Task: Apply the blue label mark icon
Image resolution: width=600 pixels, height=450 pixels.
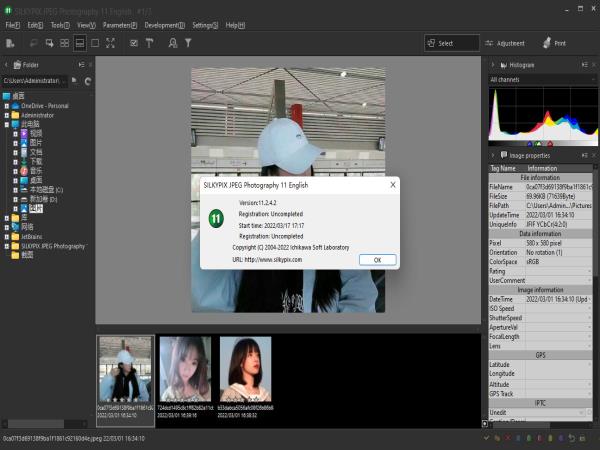Action: coord(518,438)
